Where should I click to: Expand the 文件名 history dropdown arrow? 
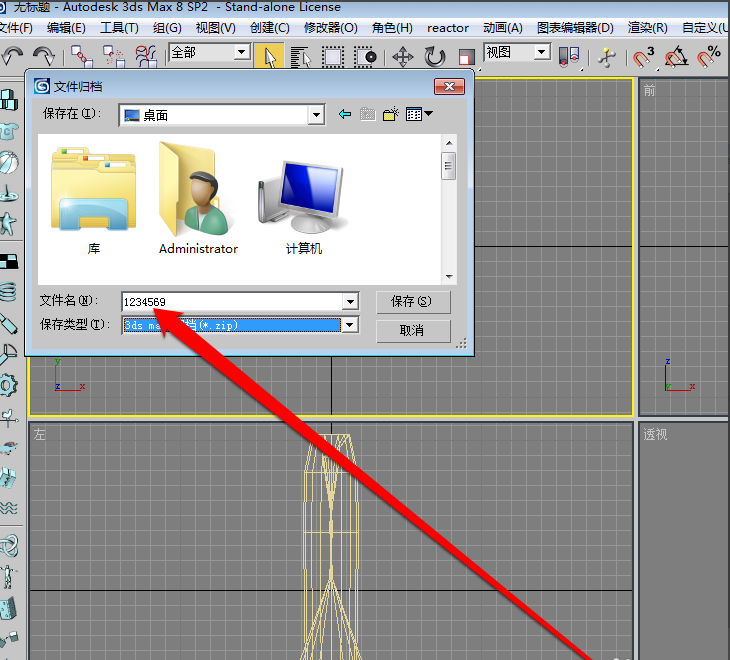tap(350, 302)
